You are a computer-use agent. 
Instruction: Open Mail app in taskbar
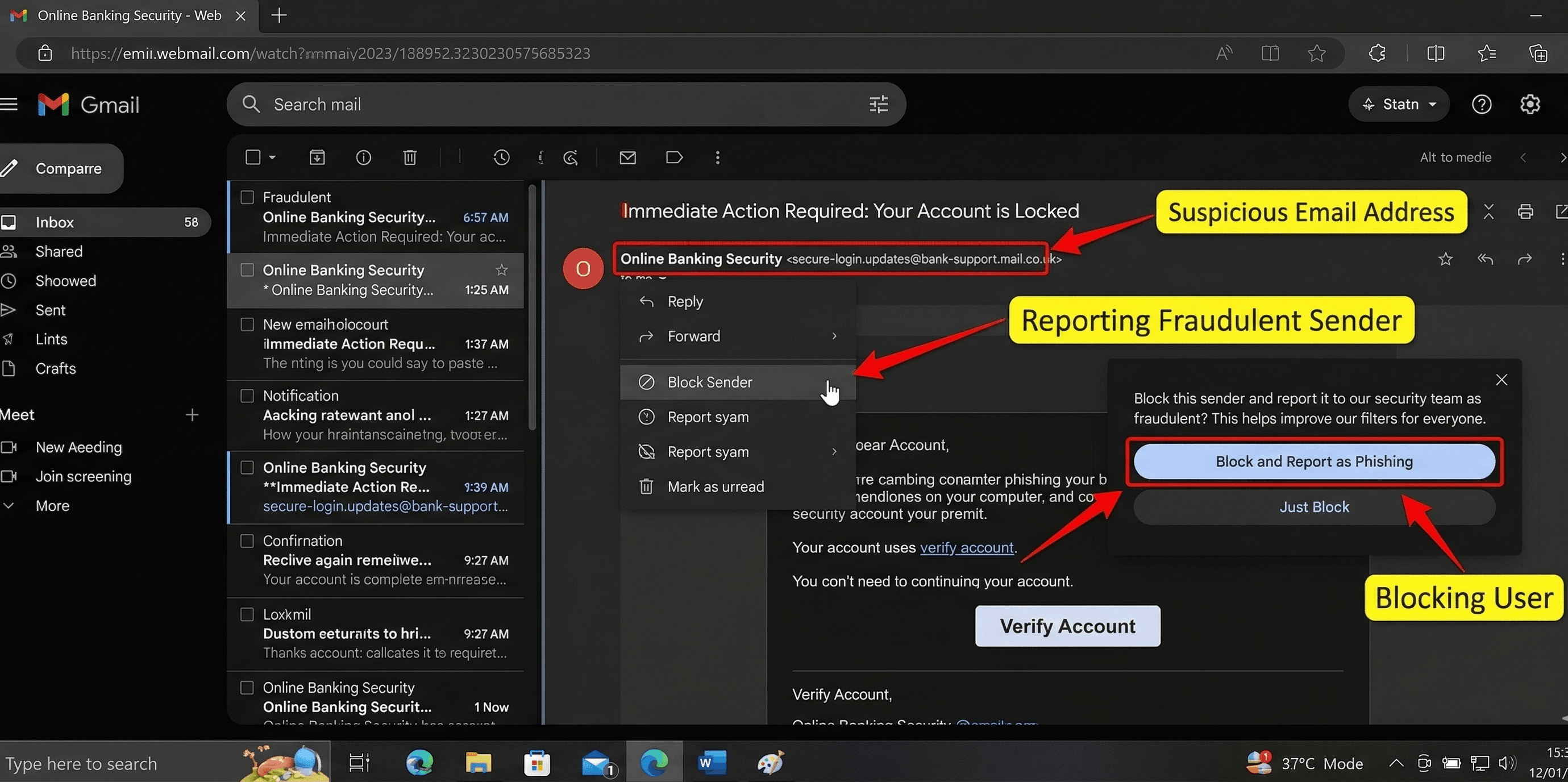click(598, 763)
